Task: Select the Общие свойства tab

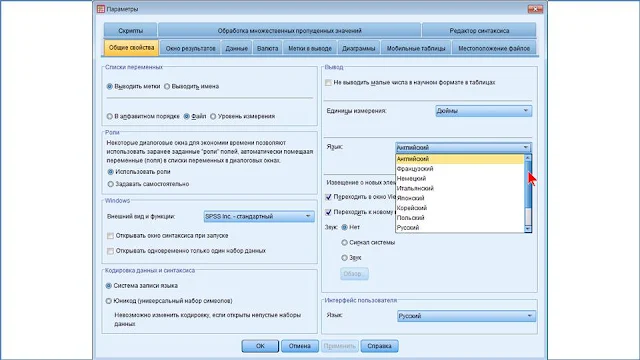Action: pos(131,48)
